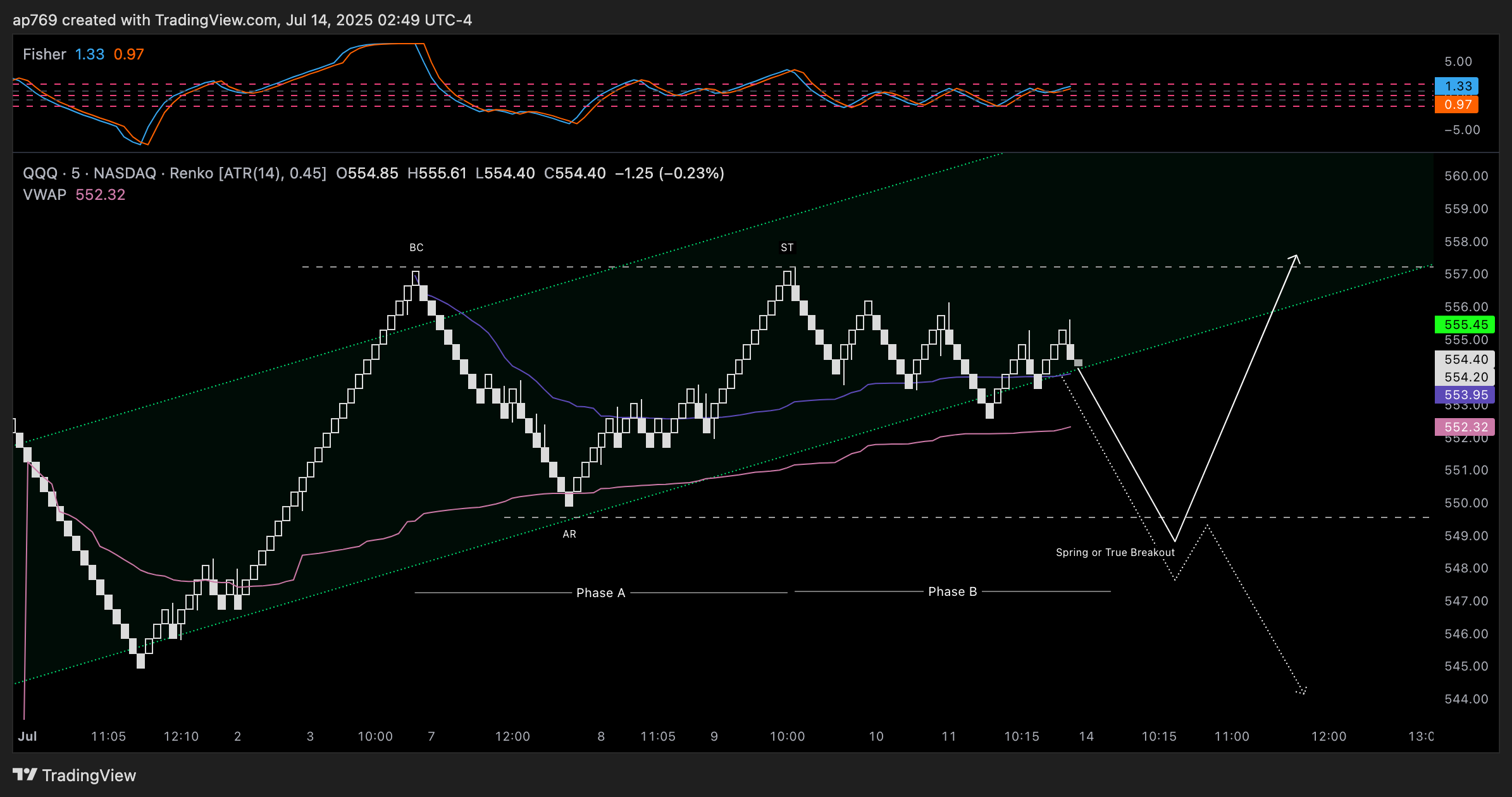The image size is (1512, 797).
Task: Click the 560.00 price axis label
Action: click(1466, 176)
